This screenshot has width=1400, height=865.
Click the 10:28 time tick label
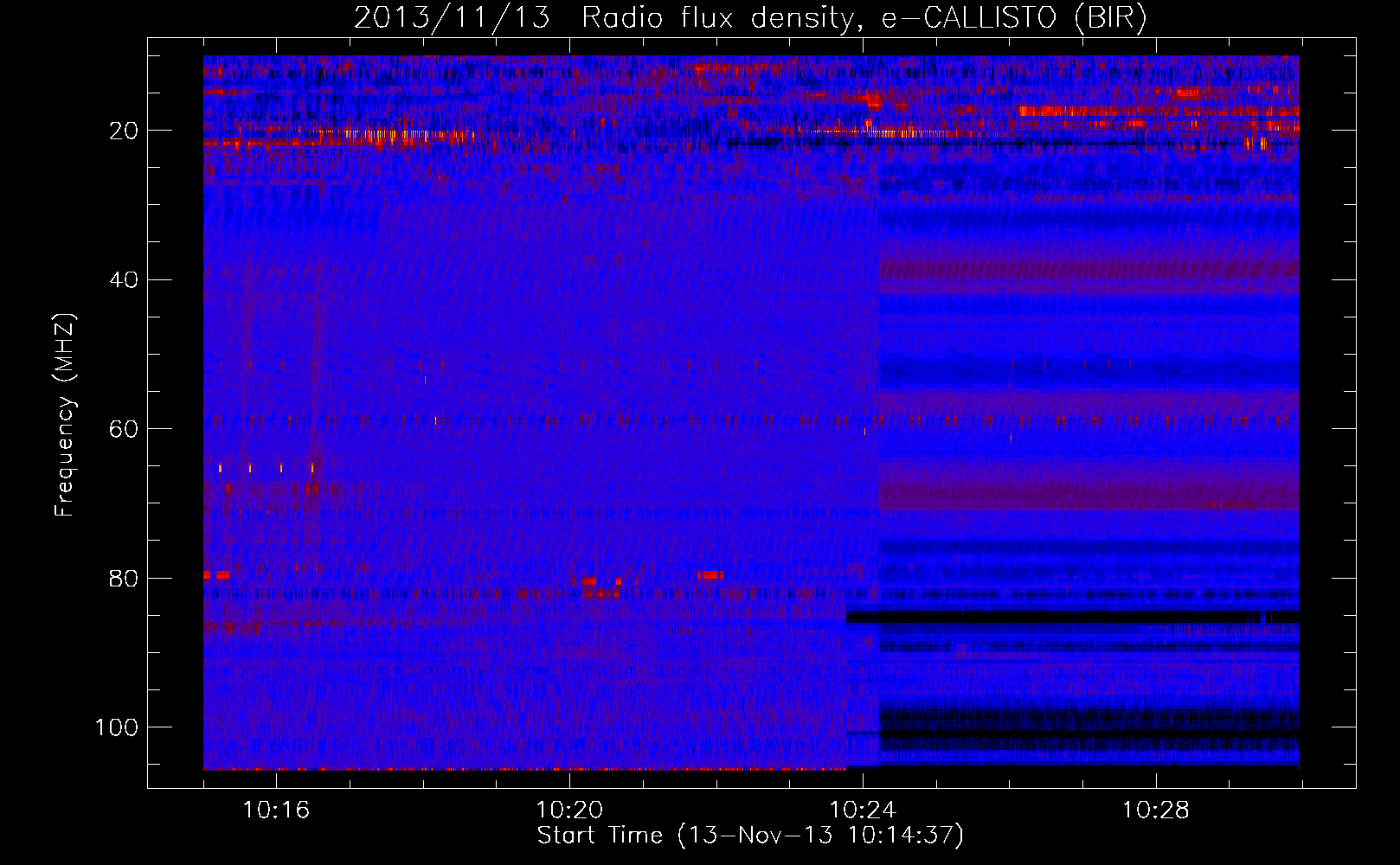[x=1156, y=811]
